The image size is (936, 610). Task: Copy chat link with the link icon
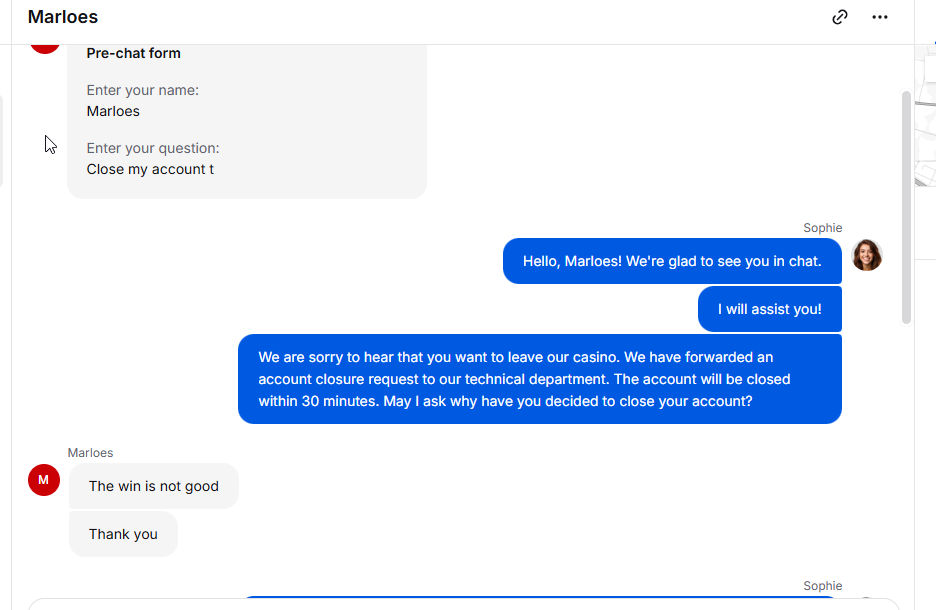(840, 17)
